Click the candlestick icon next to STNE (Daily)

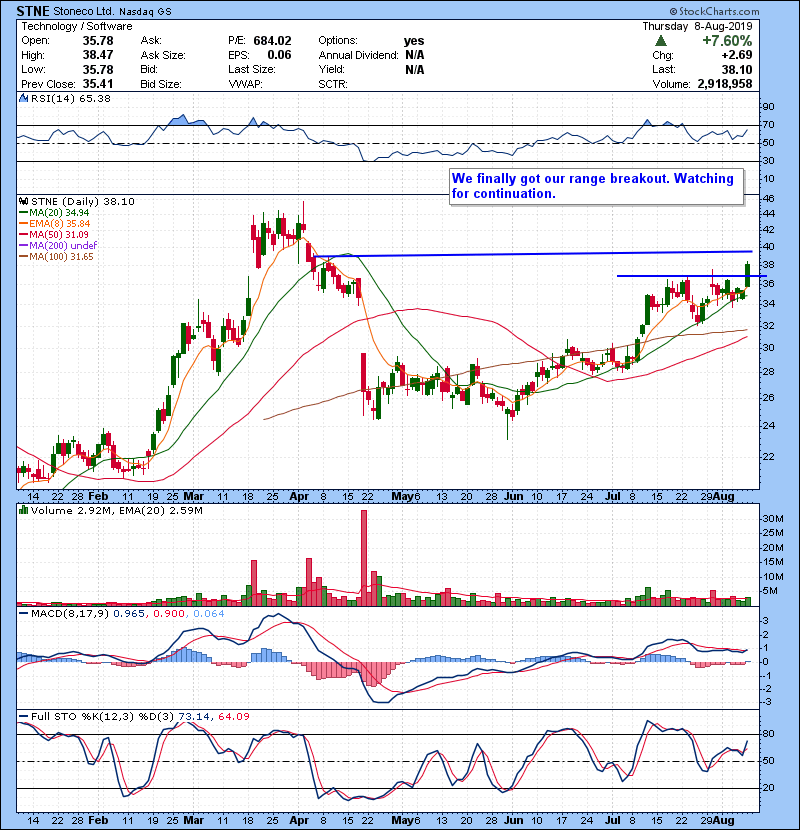[23, 201]
